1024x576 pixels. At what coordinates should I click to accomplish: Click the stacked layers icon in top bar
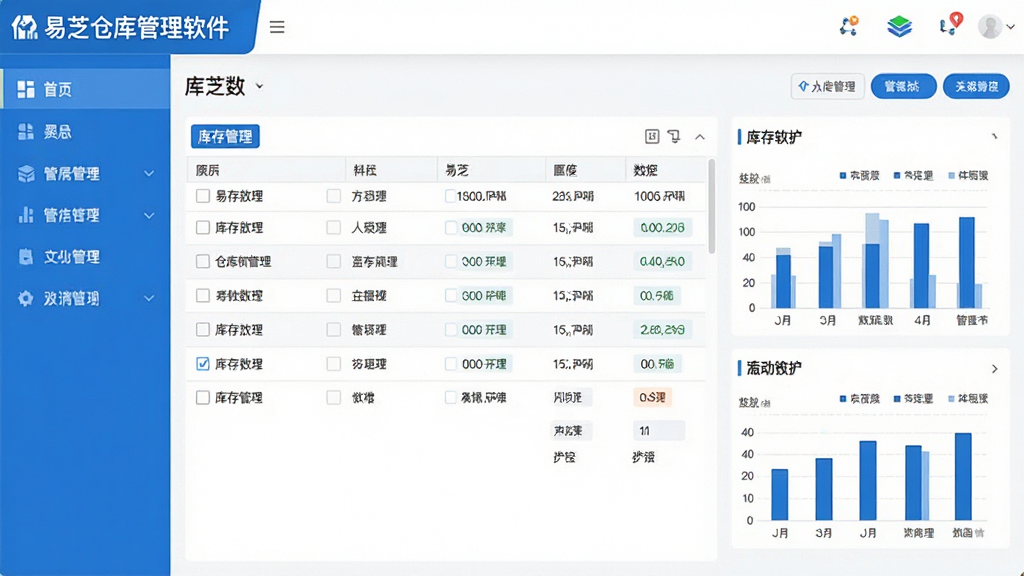coord(899,26)
